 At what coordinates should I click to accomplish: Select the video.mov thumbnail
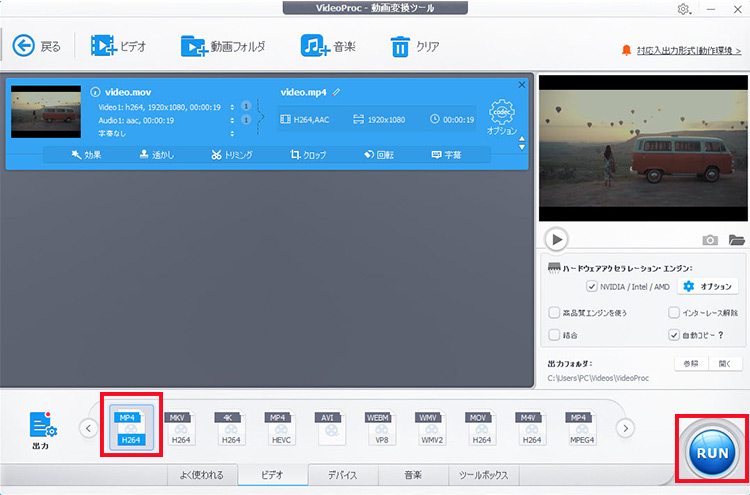[x=46, y=112]
